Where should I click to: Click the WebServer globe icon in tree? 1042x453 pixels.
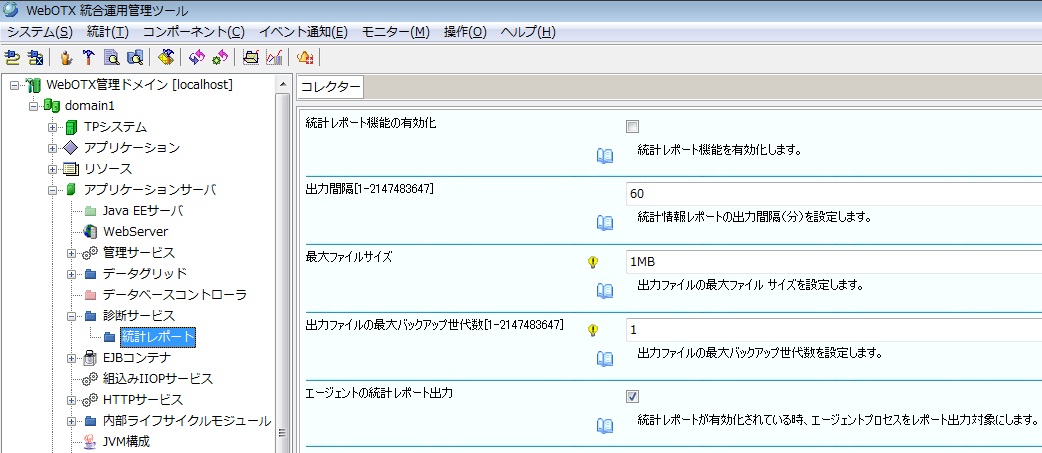pyautogui.click(x=90, y=231)
